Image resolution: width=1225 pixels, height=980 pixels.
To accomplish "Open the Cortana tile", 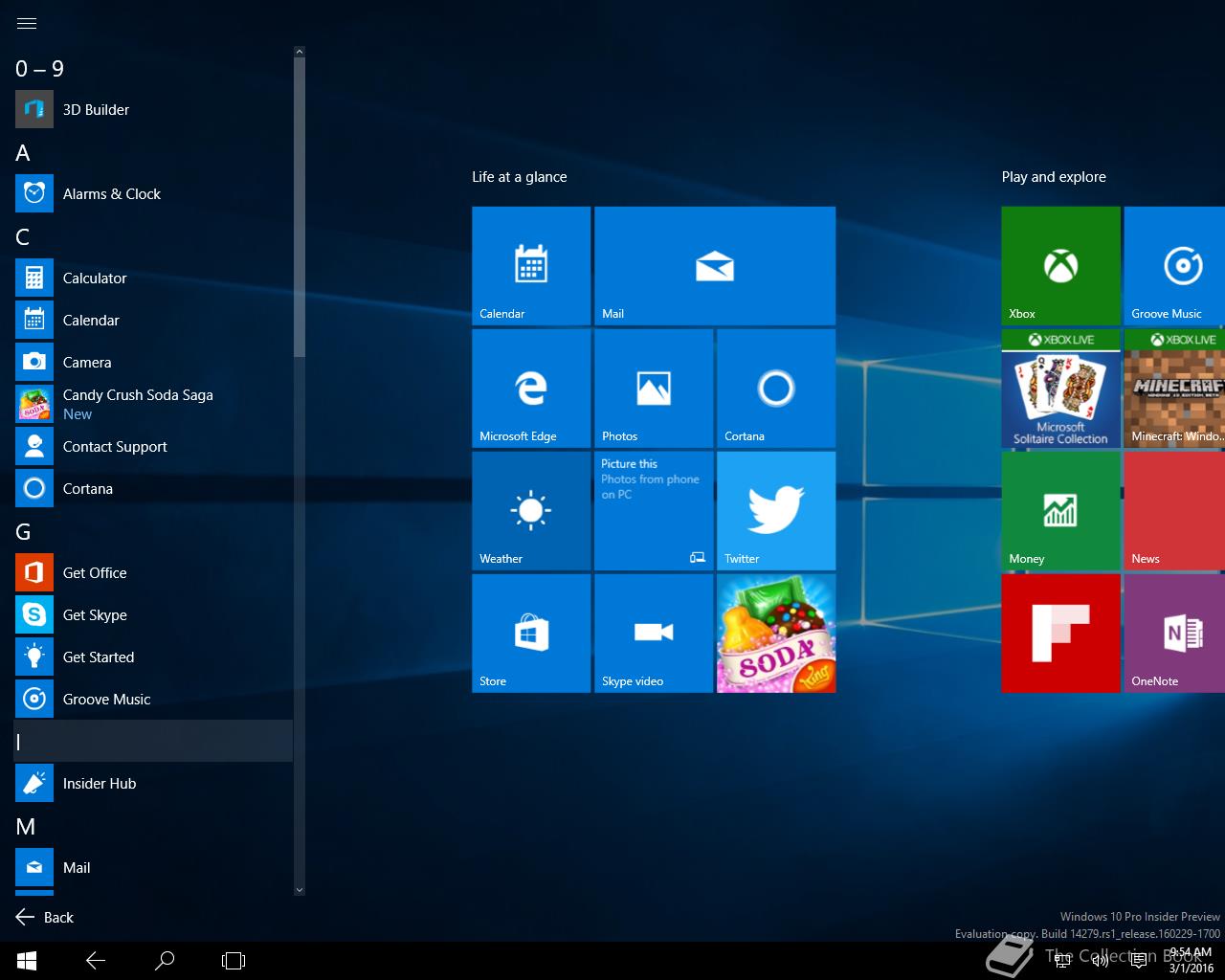I will click(776, 389).
